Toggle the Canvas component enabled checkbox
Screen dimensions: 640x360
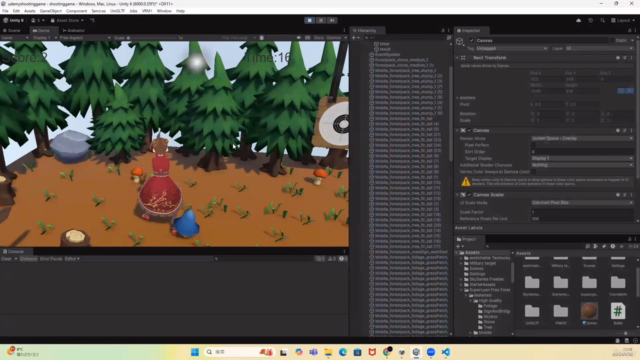click(469, 131)
